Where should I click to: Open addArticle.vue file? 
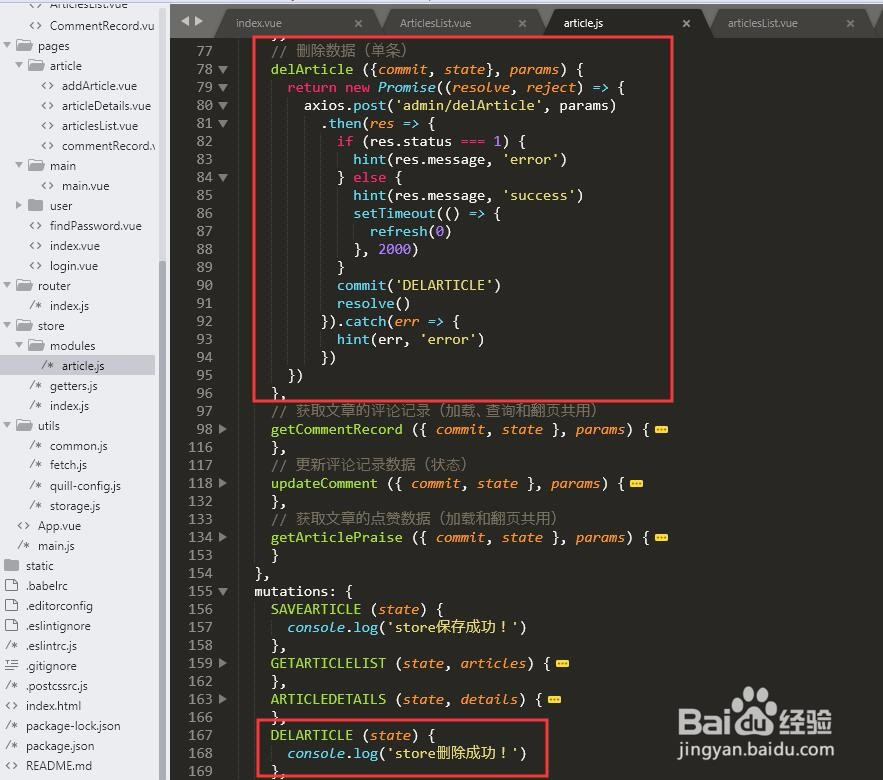[99, 86]
